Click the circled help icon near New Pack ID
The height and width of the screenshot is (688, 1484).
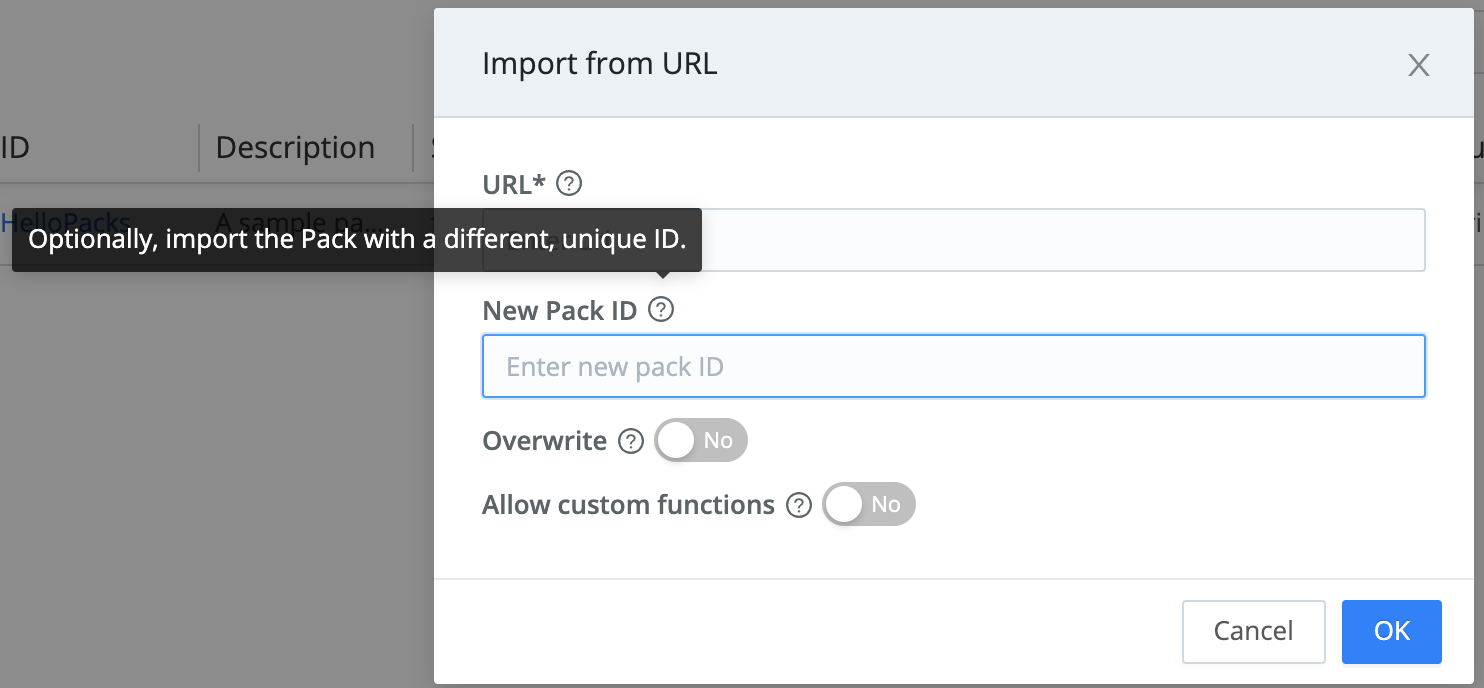click(661, 310)
